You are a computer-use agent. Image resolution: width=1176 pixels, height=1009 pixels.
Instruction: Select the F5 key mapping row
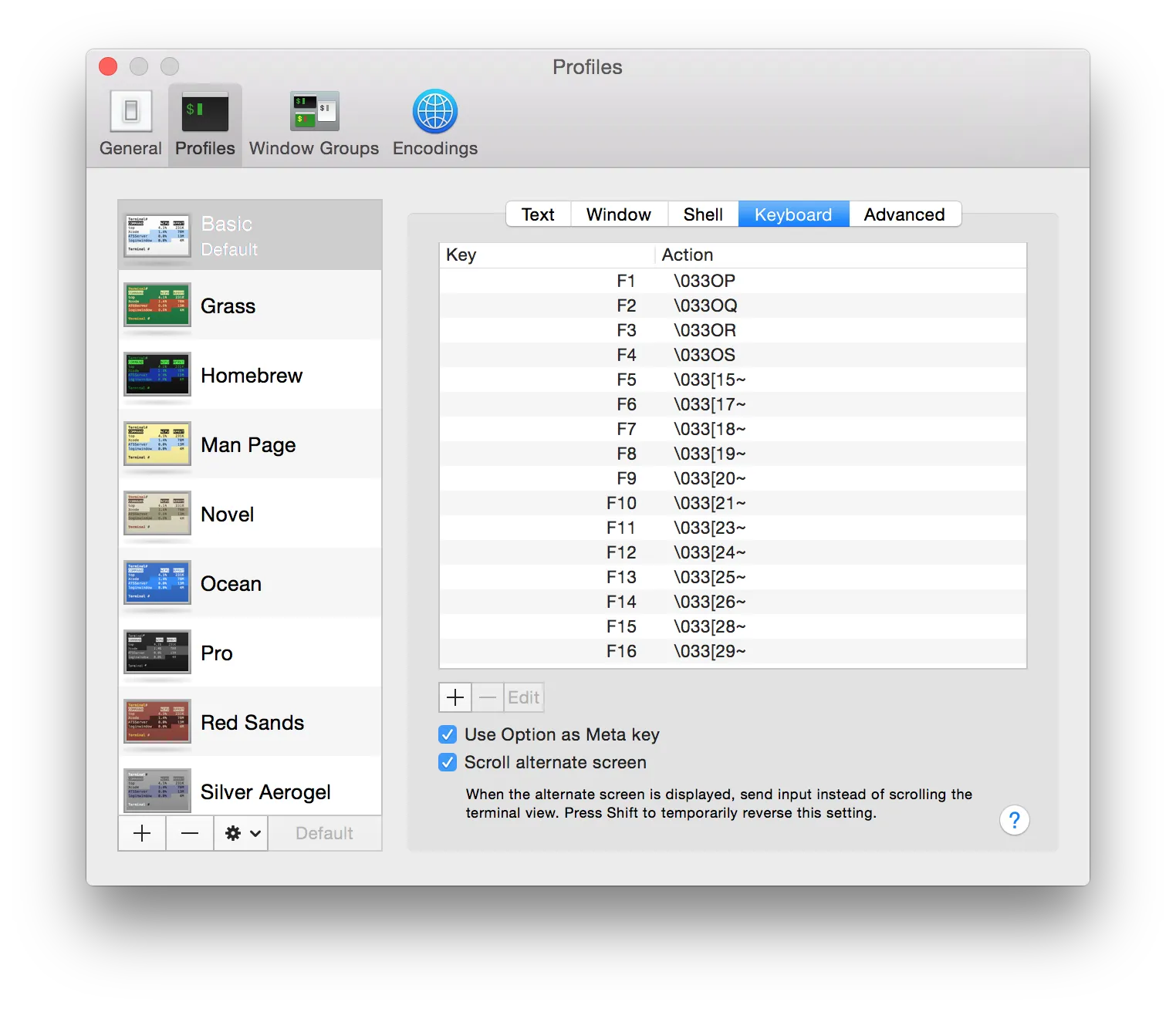click(x=732, y=380)
